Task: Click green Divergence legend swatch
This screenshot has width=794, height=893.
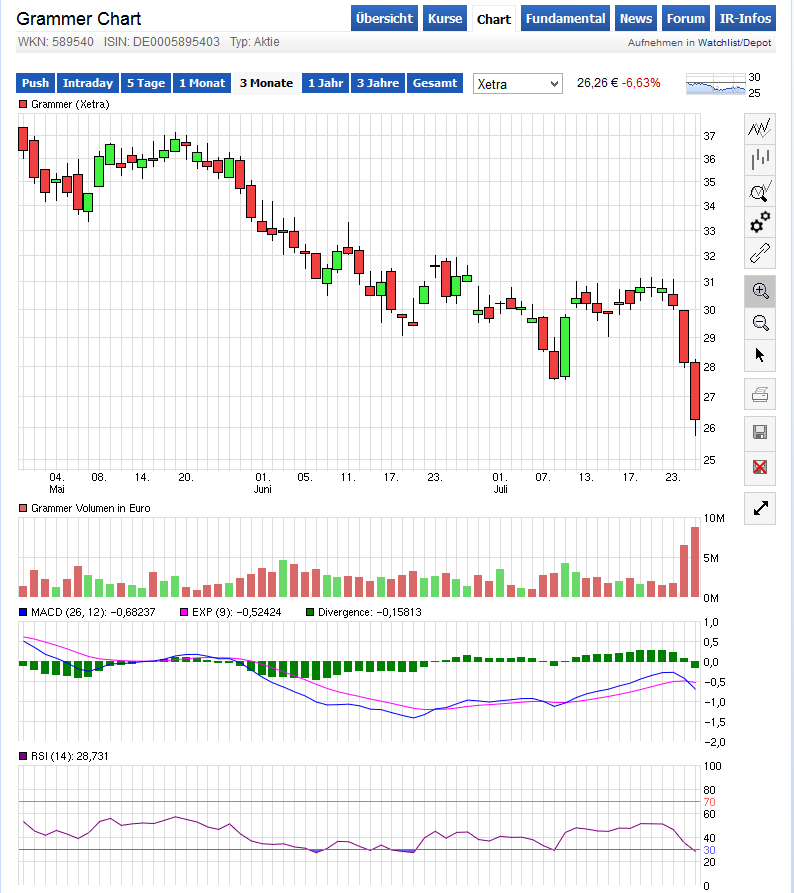Action: (x=310, y=612)
